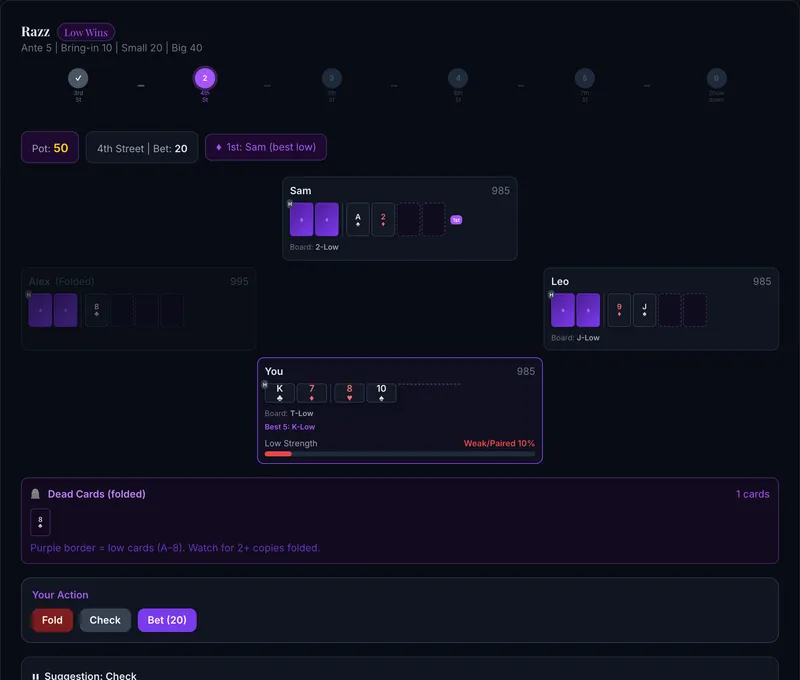This screenshot has width=800, height=680.
Task: Click the Alex (Folded) player name
Action: [x=62, y=282]
